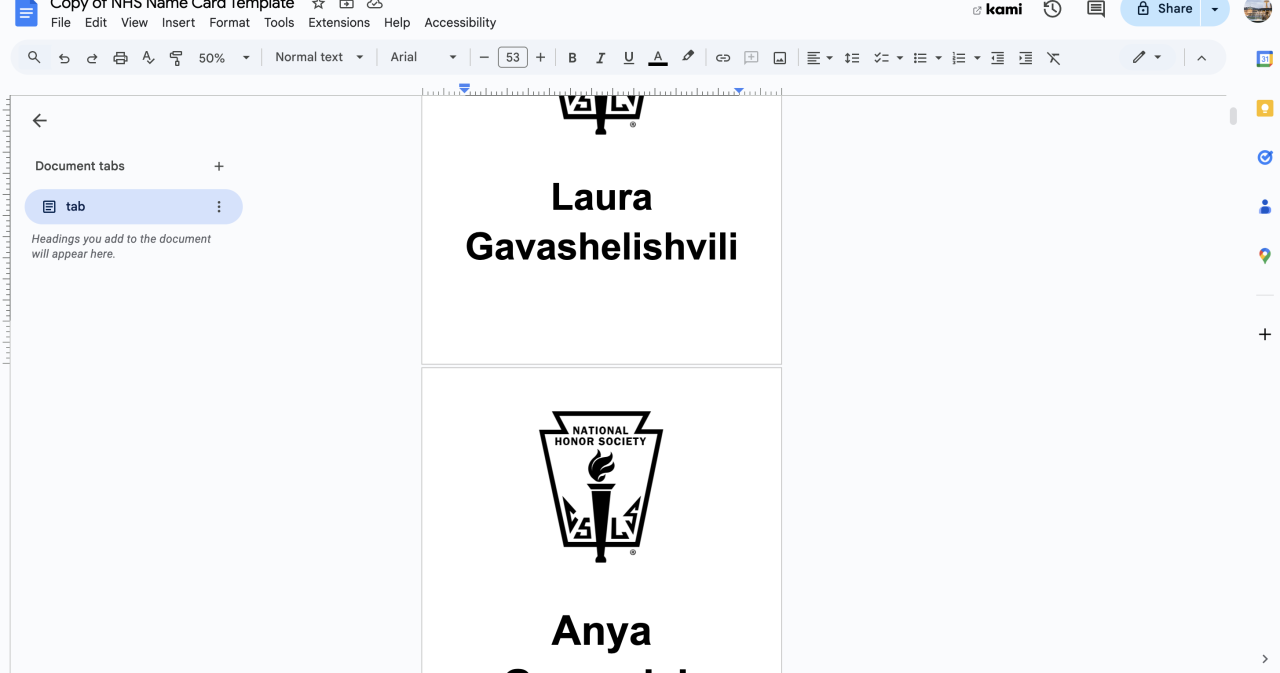This screenshot has width=1280, height=673.
Task: Open the checklist dropdown arrow
Action: click(900, 58)
